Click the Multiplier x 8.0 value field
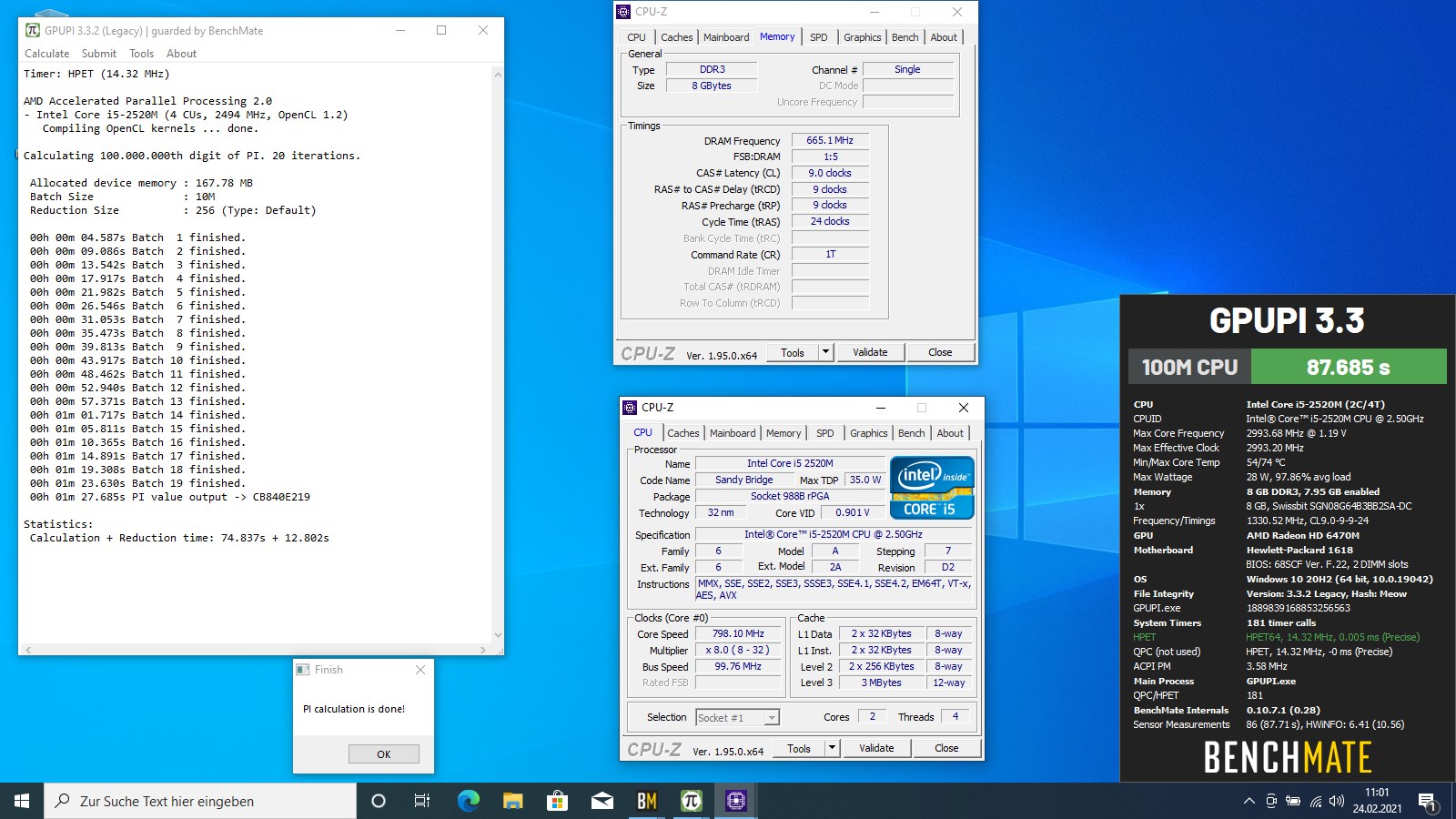 point(738,650)
